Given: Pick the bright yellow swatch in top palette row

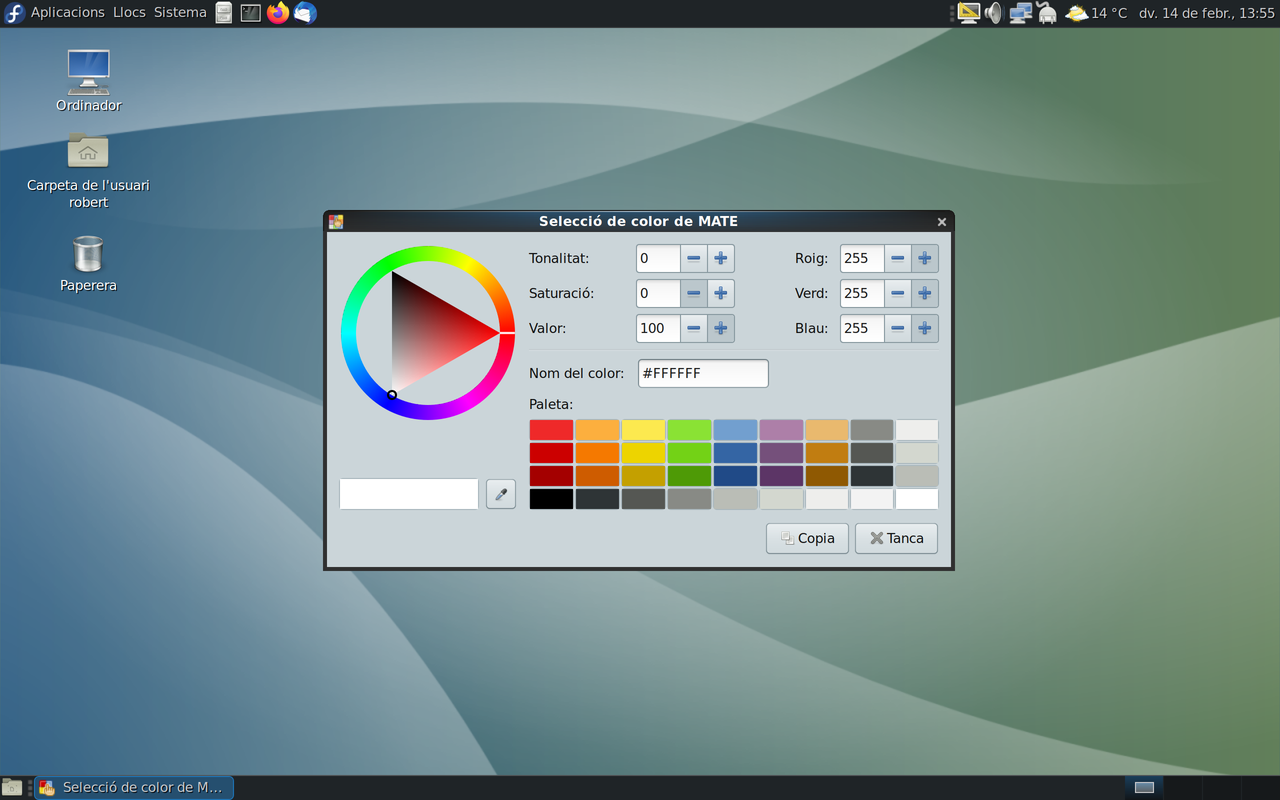Looking at the screenshot, I should click(643, 430).
